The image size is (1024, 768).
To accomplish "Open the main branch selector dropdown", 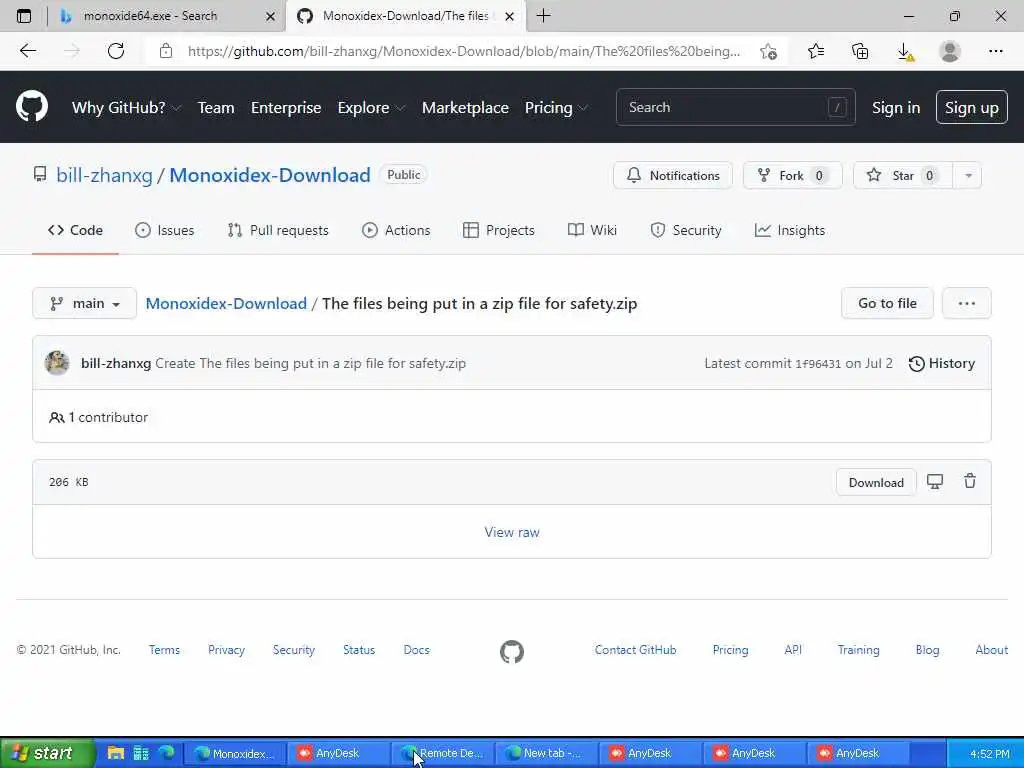I will [x=84, y=303].
